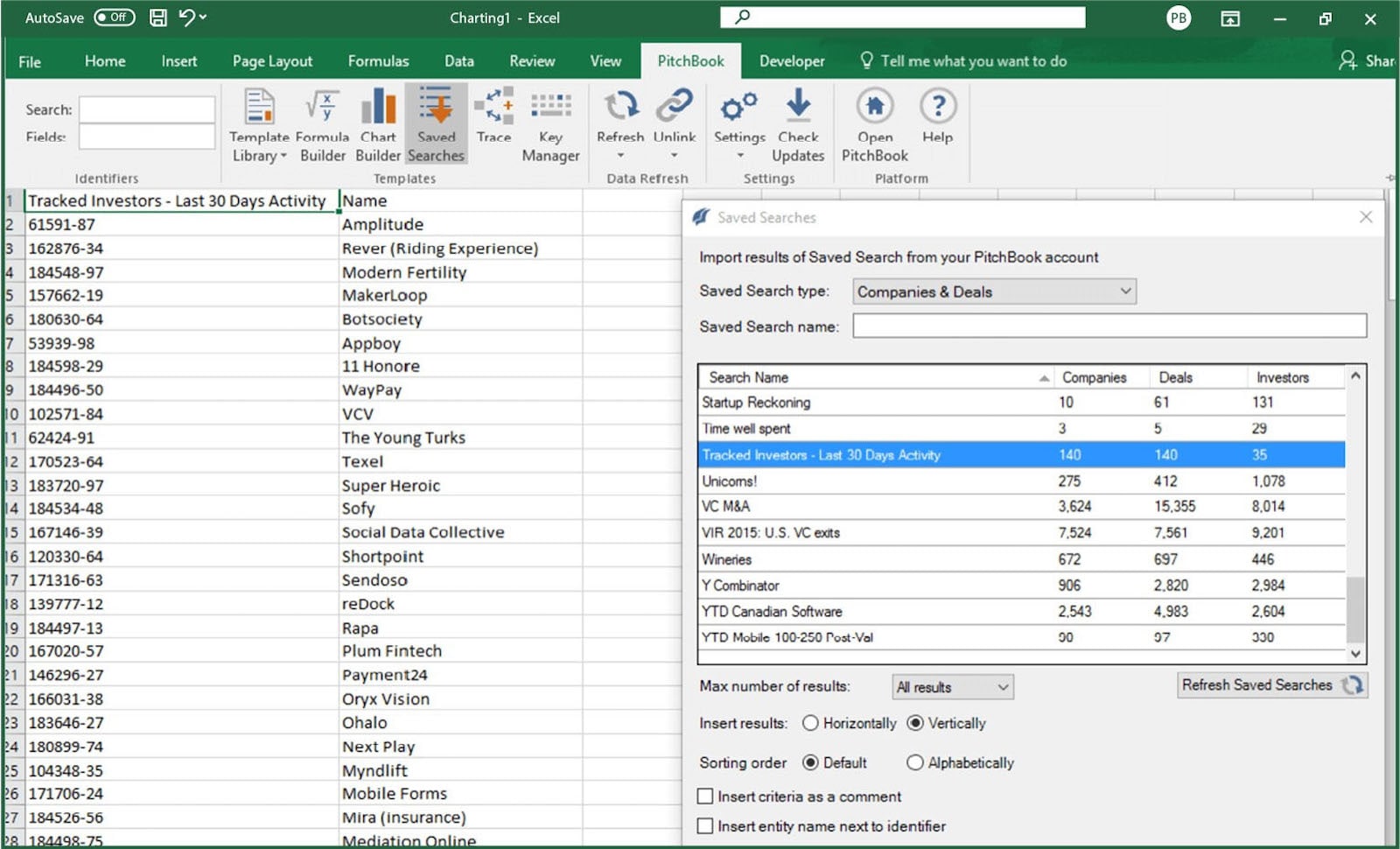Open ribbon display options icon
The image size is (1400, 849).
1230,18
